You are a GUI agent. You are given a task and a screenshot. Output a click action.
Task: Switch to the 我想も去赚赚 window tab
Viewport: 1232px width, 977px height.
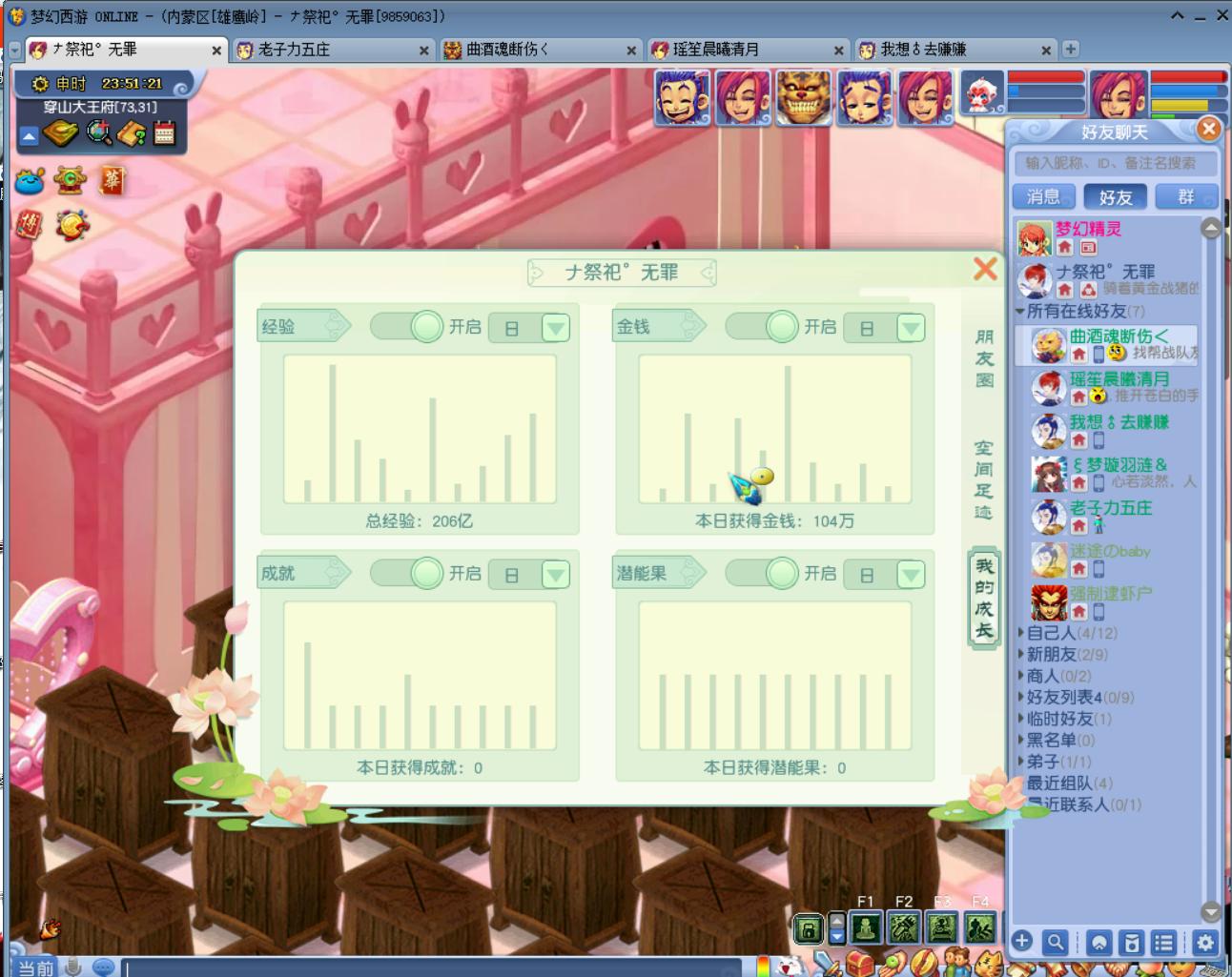[x=955, y=50]
